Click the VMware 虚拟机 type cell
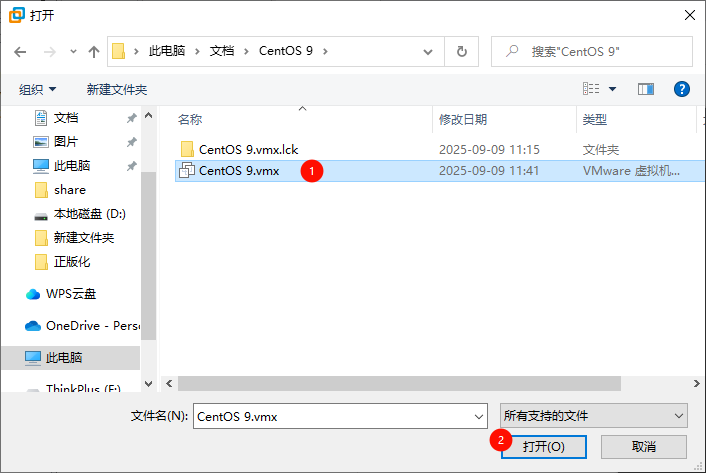 tap(631, 171)
